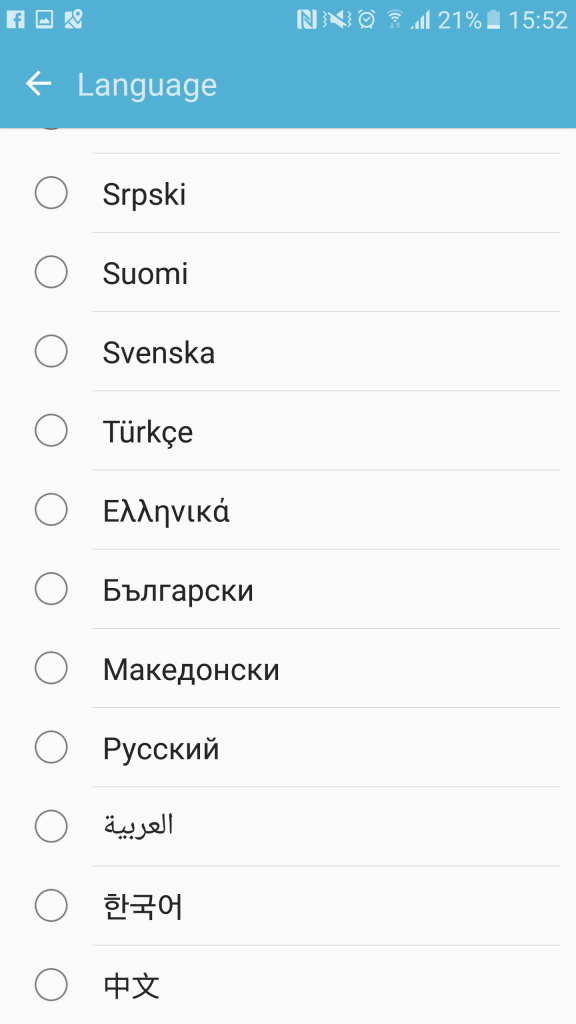Tap the Wi-Fi status icon
This screenshot has height=1024, width=576.
(394, 20)
